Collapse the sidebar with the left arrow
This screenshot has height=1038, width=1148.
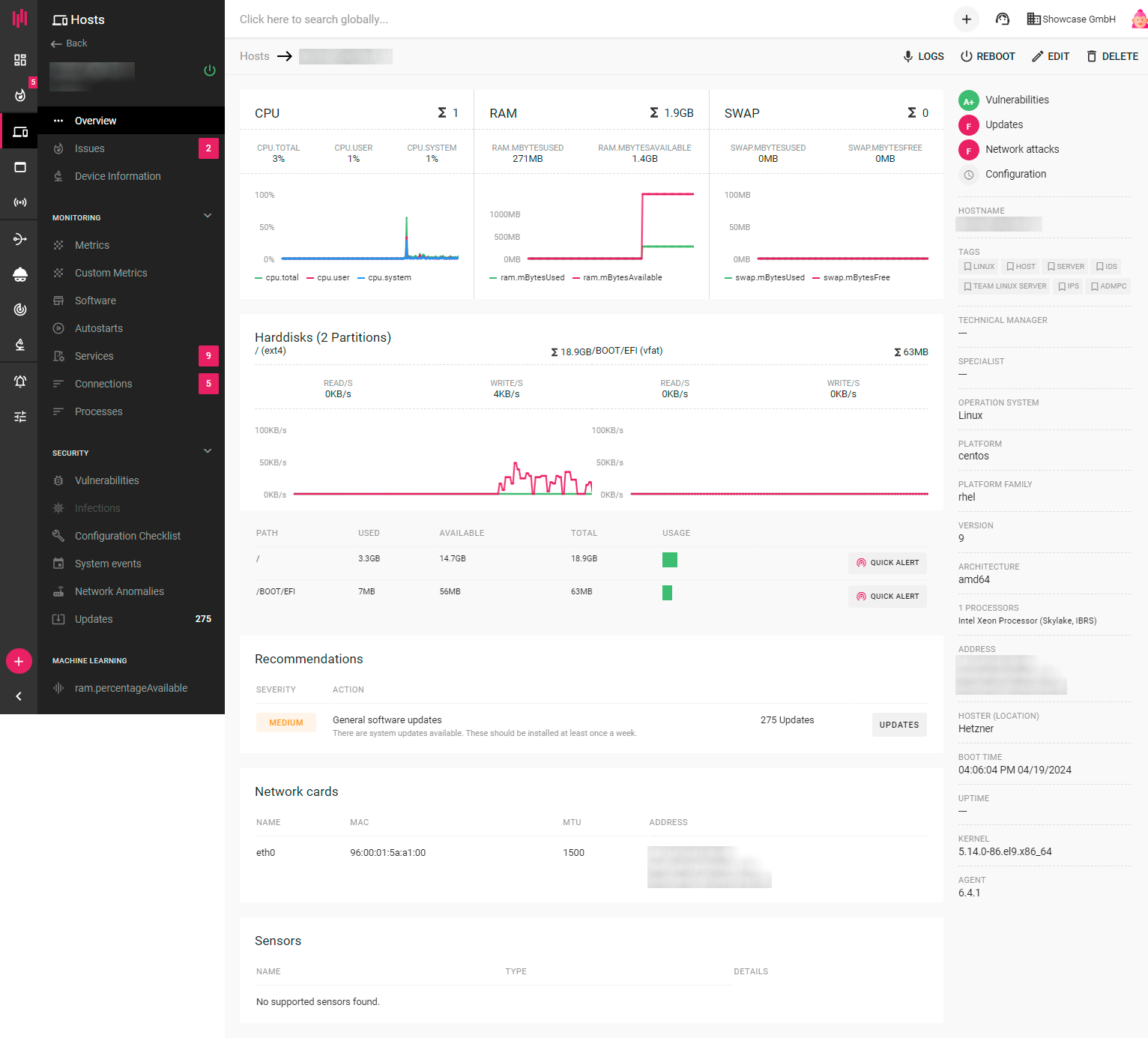coord(19,696)
